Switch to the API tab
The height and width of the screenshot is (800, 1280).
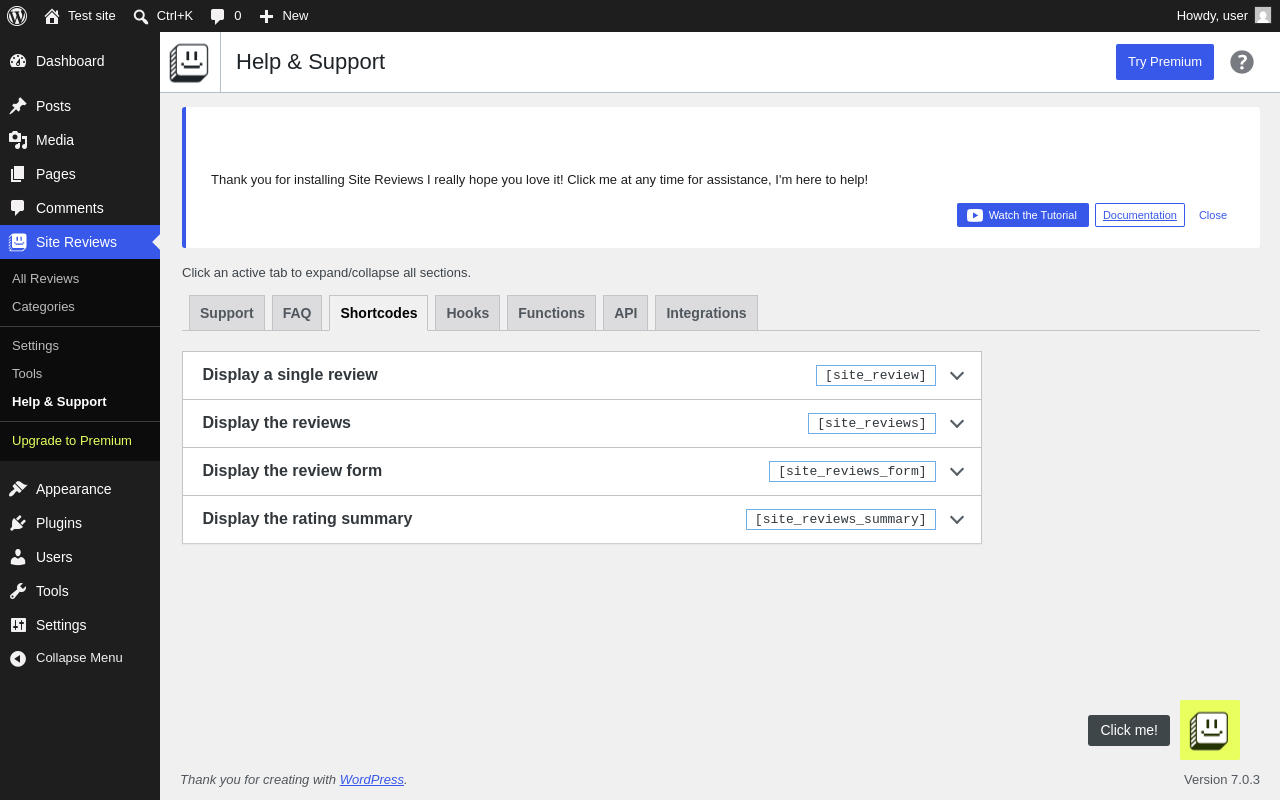[626, 313]
